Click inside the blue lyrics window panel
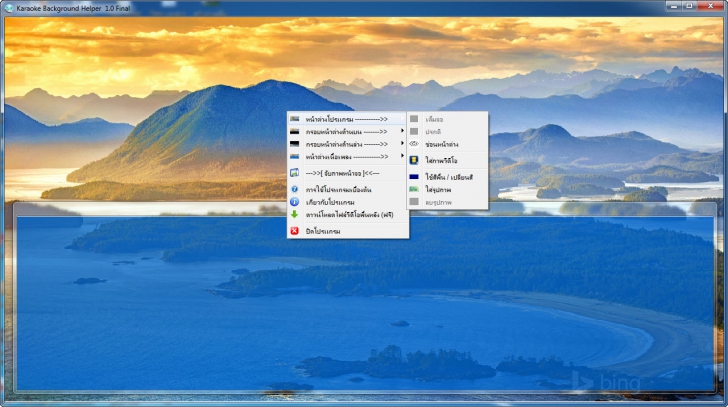 pos(365,304)
